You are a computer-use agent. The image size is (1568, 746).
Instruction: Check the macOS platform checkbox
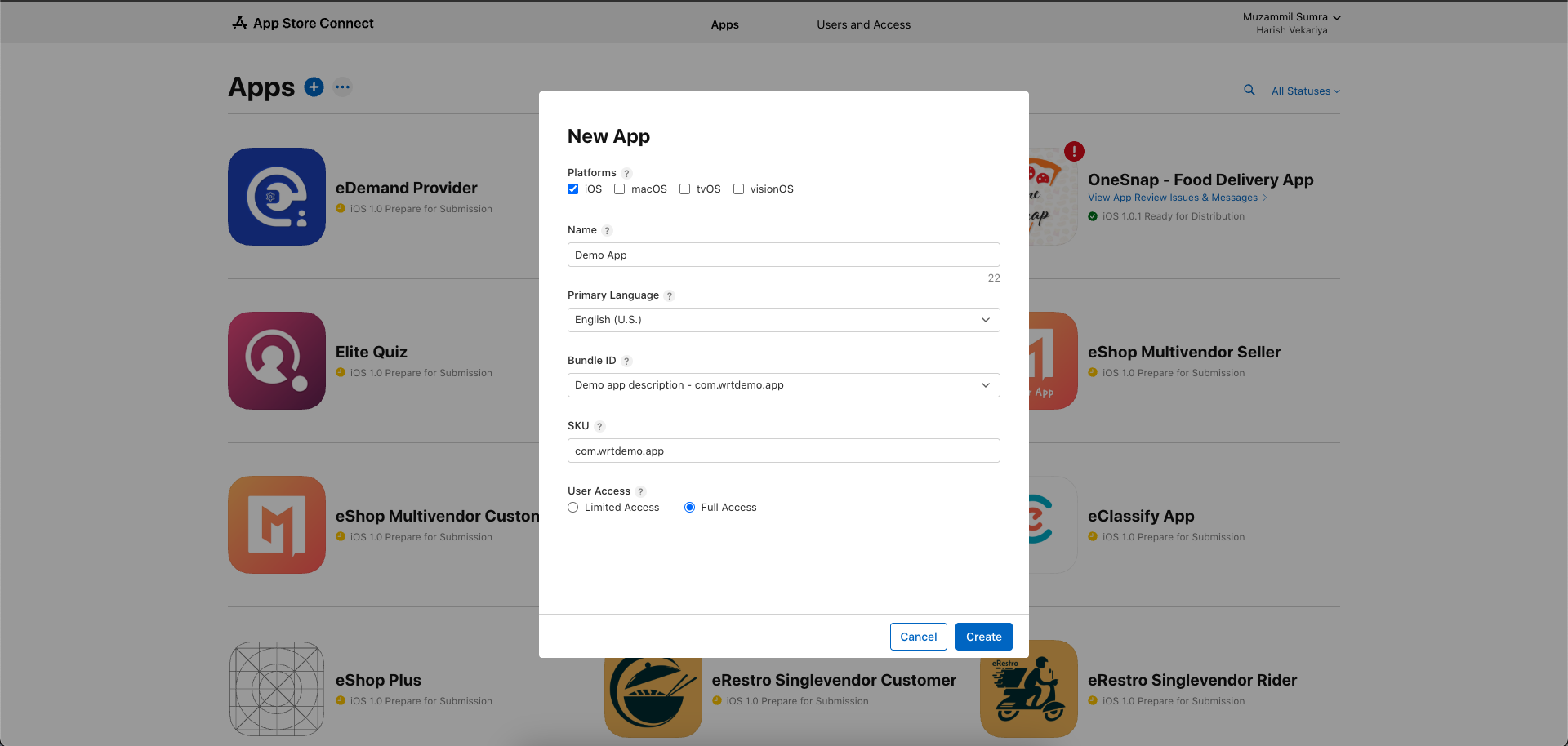[x=620, y=189]
